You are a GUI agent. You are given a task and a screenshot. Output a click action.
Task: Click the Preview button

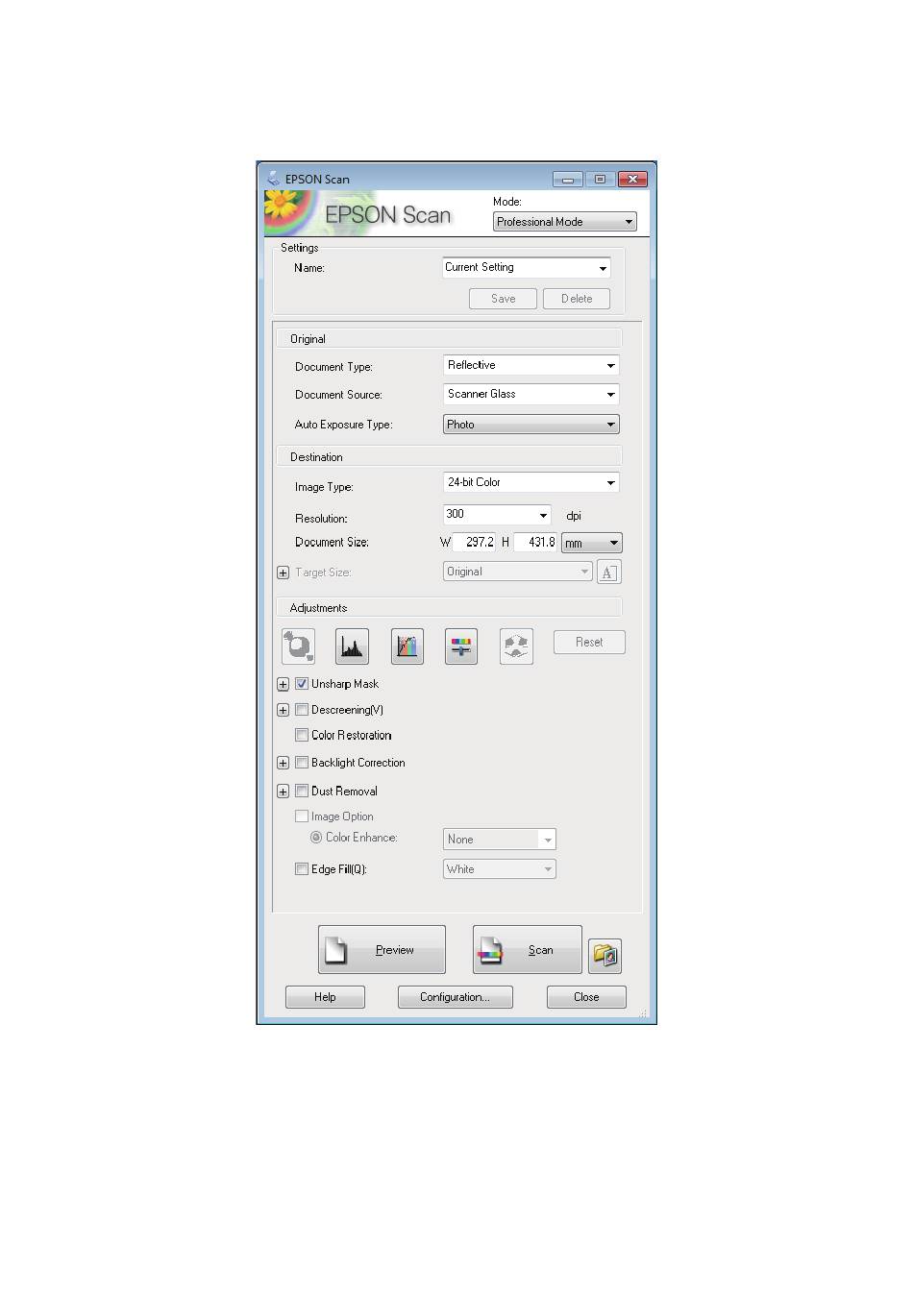pyautogui.click(x=382, y=950)
